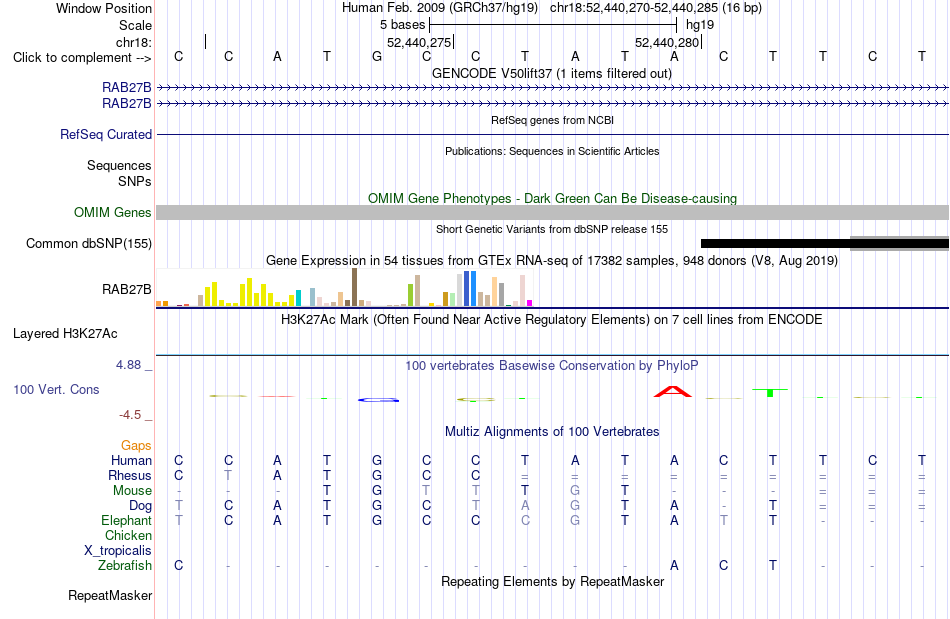Viewport: 950px width, 619px height.
Task: Click the 52,440,280 coordinate marker
Action: coord(667,42)
